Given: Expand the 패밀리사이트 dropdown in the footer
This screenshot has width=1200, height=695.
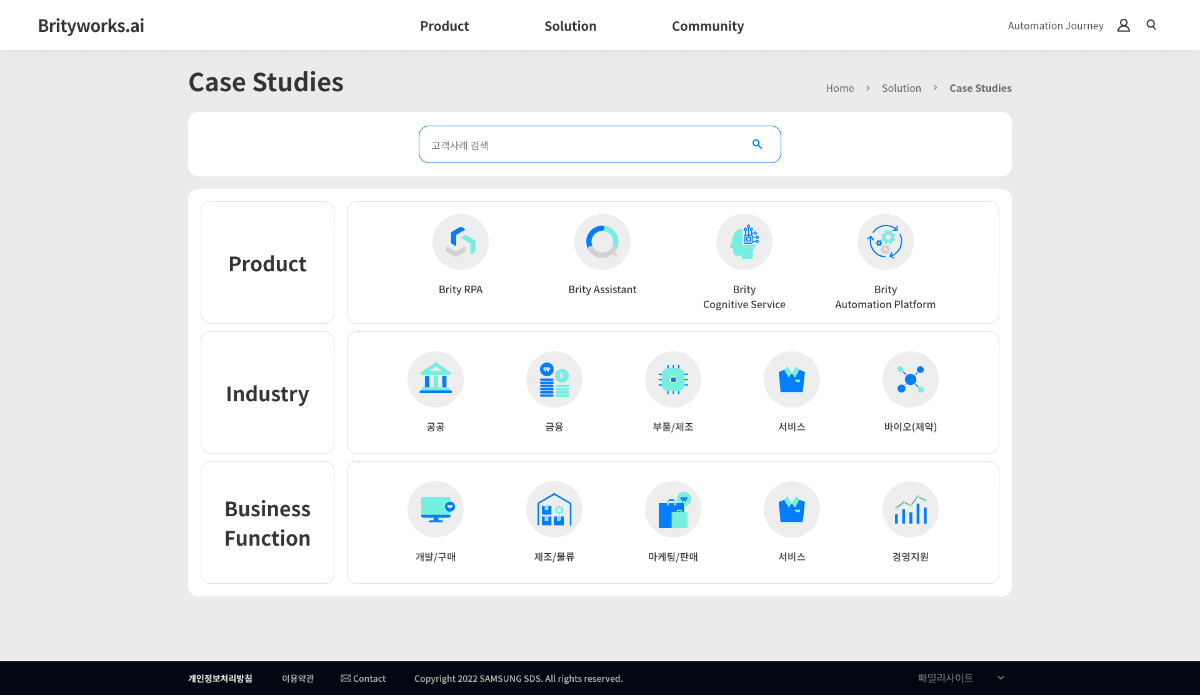Looking at the screenshot, I should click(961, 678).
